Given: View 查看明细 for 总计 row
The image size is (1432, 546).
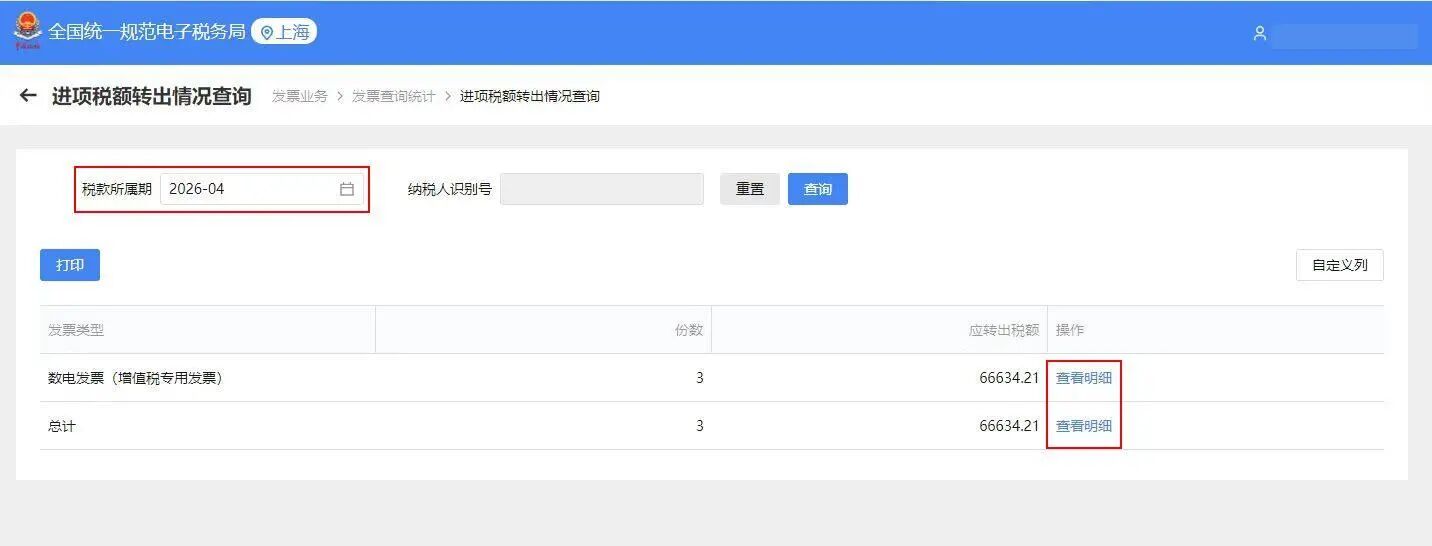Looking at the screenshot, I should point(1084,426).
